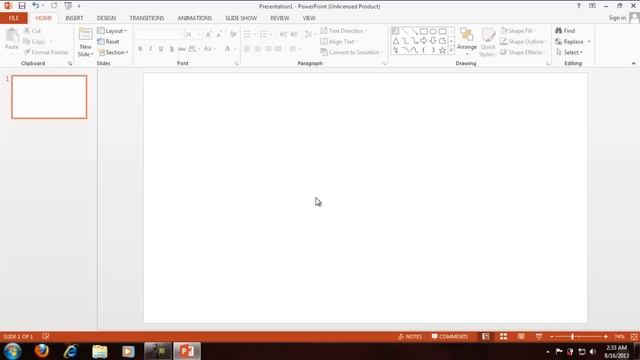Toggle text Shadow
640x360 pixels.
(x=171, y=49)
